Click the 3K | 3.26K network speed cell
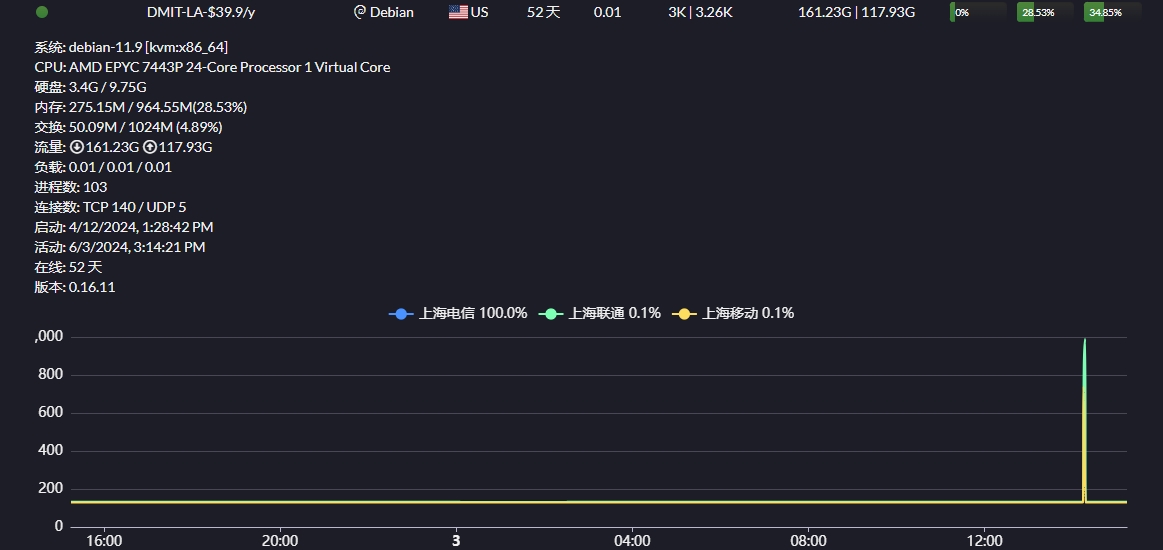Screen dimensions: 1163x550 [x=700, y=12]
